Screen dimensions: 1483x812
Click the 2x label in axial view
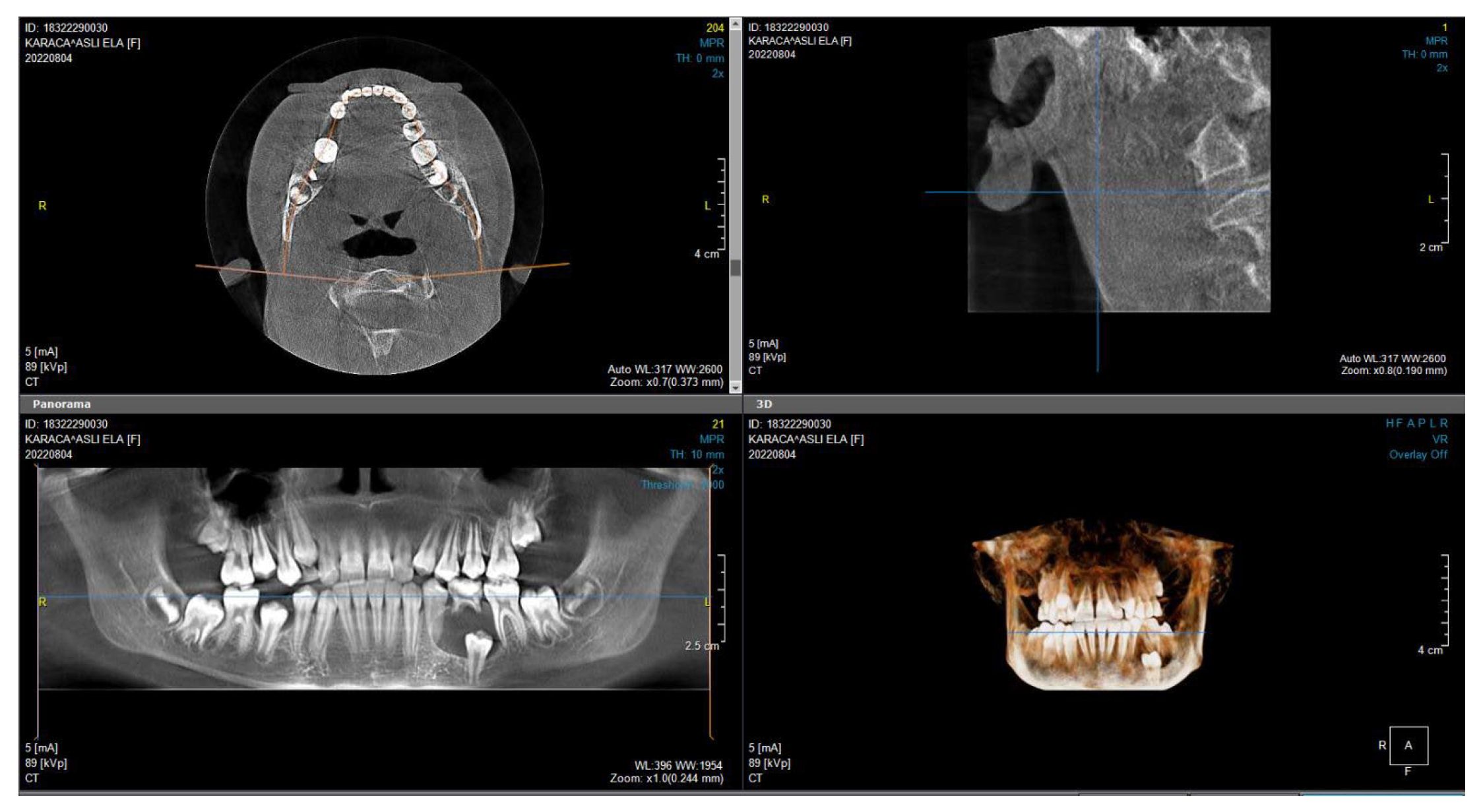[x=717, y=73]
